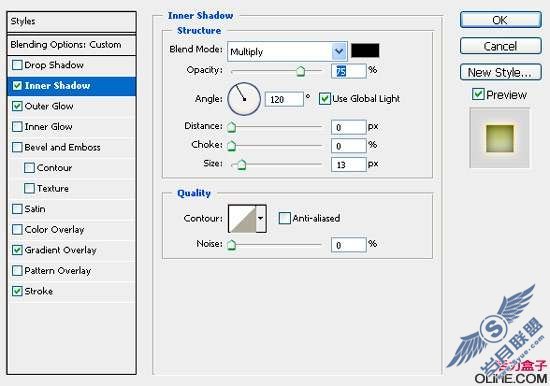Click the New Style button

pyautogui.click(x=501, y=72)
